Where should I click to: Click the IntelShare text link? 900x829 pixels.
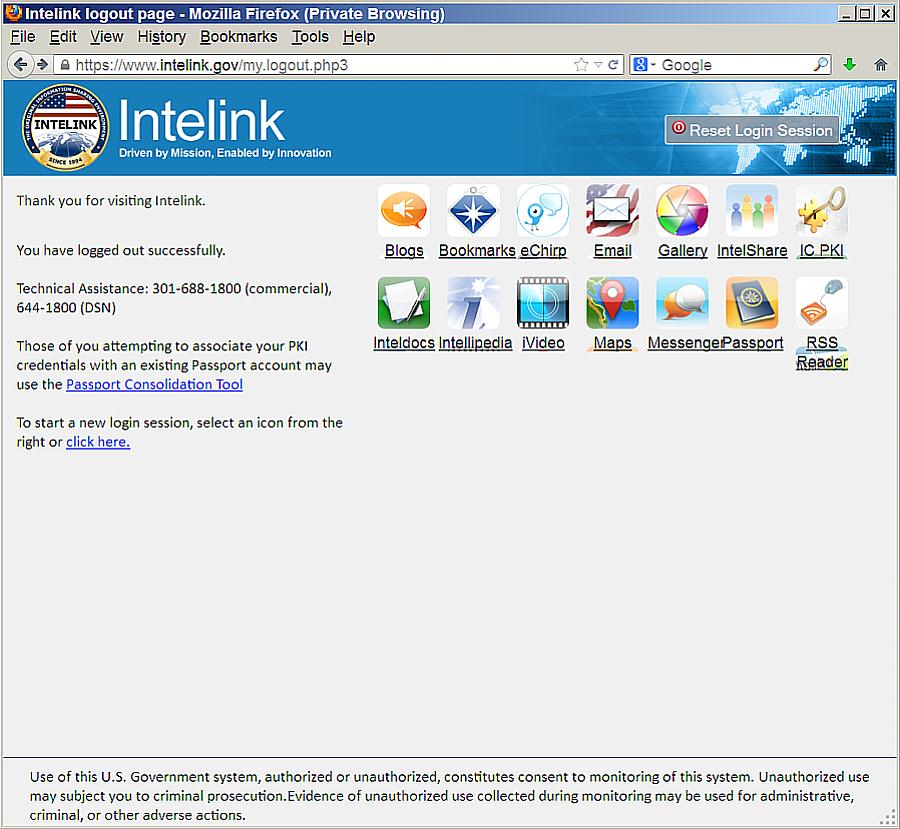pos(752,251)
